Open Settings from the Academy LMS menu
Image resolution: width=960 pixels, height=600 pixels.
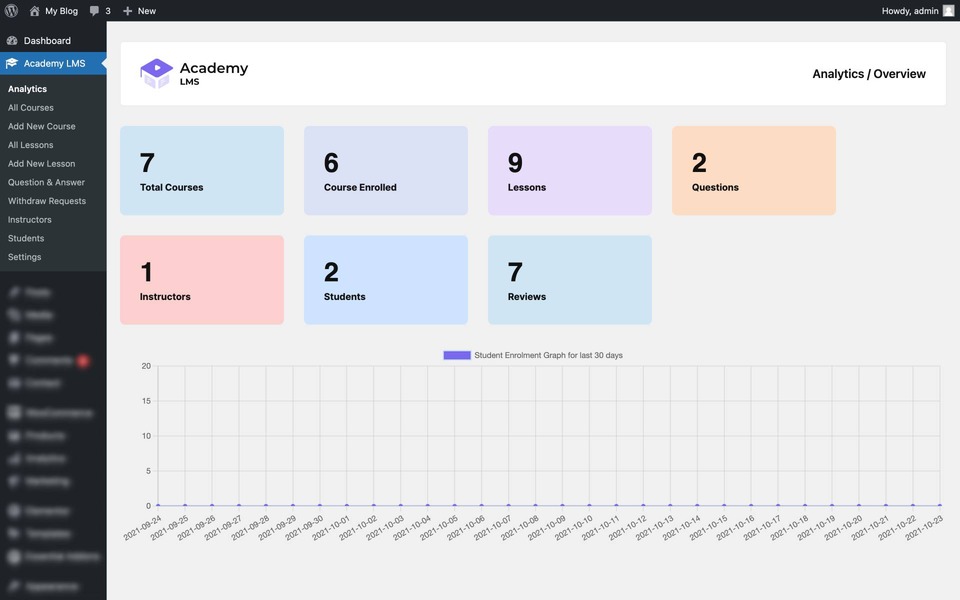coord(23,256)
